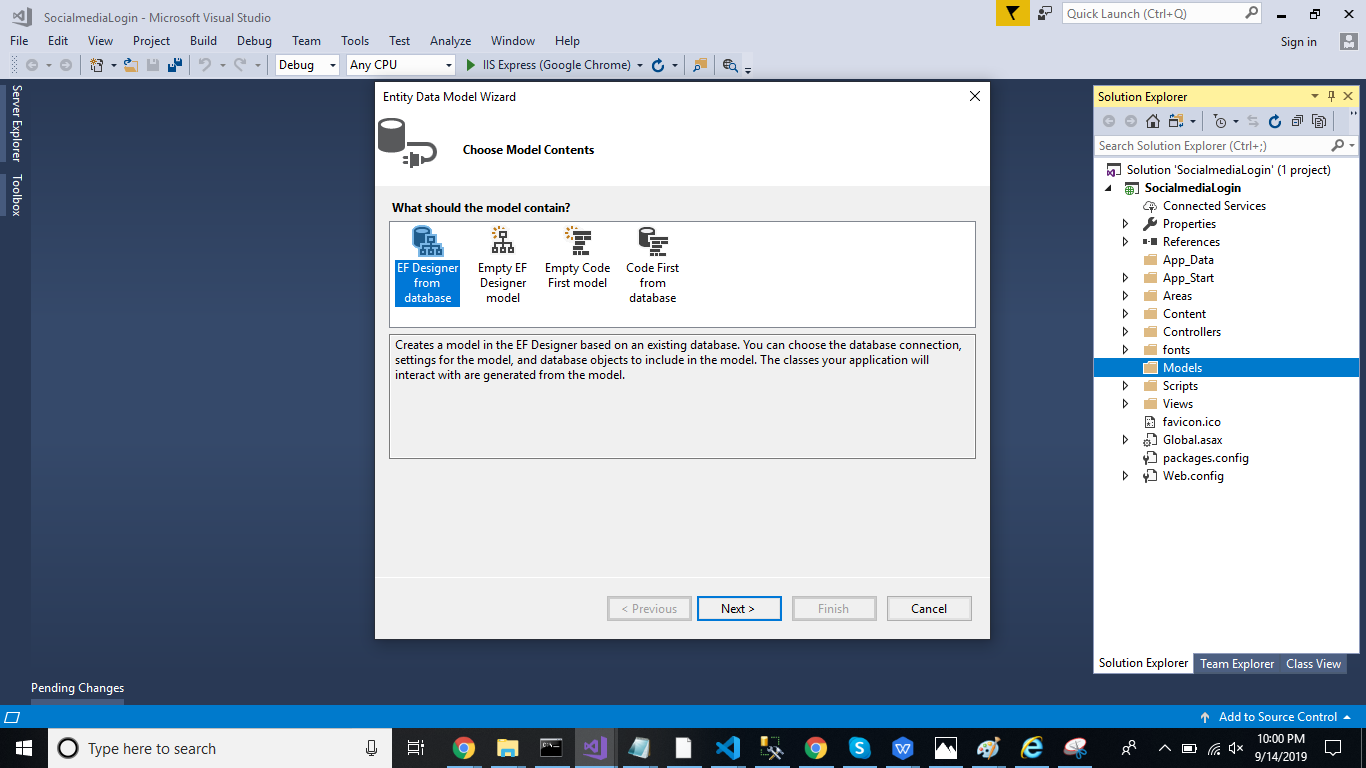This screenshot has width=1366, height=768.
Task: Select Connected Services item
Action: (1214, 206)
